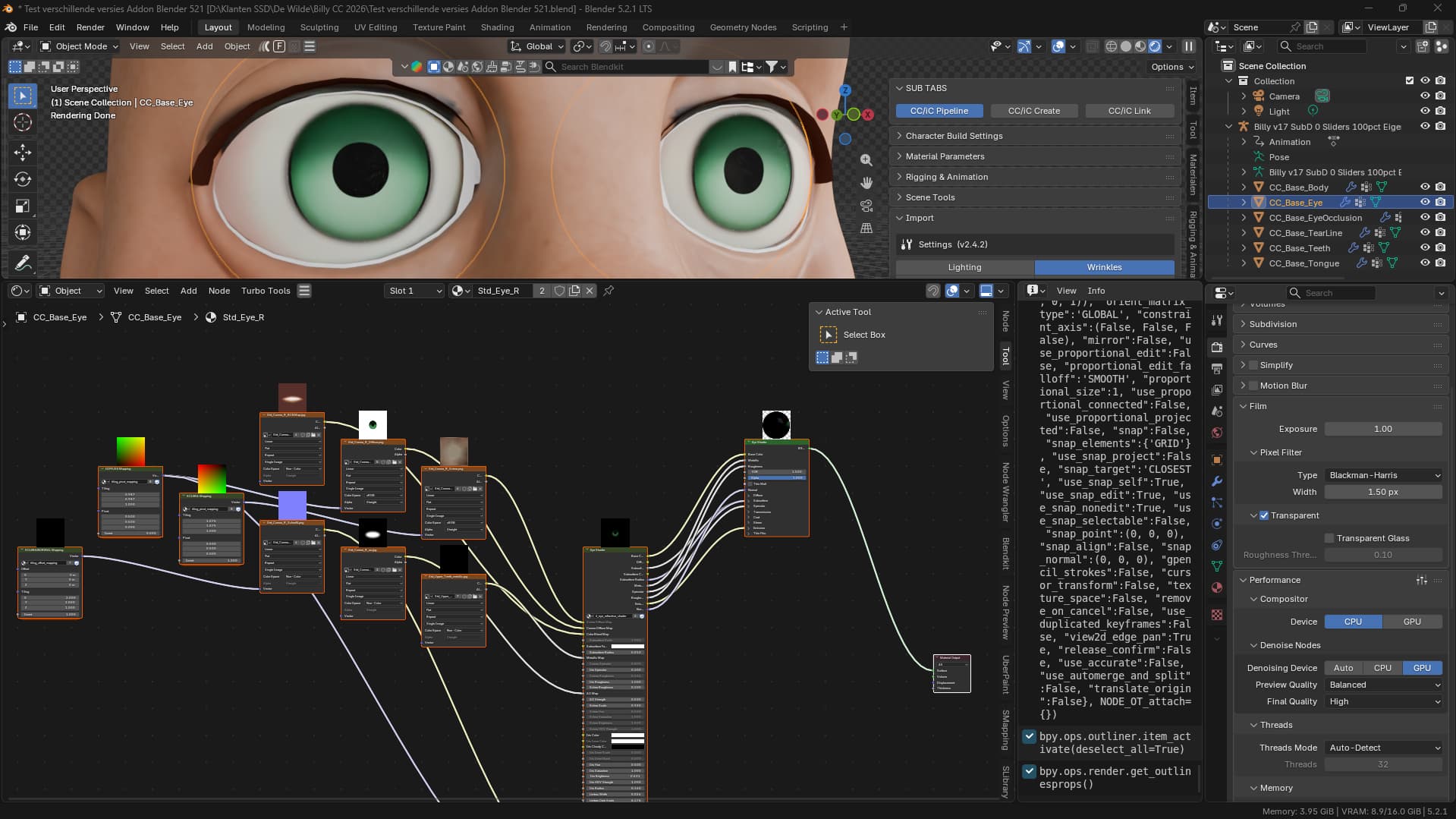This screenshot has width=1456, height=819.
Task: Enable the Transparent Glass checkbox
Action: pos(1329,538)
